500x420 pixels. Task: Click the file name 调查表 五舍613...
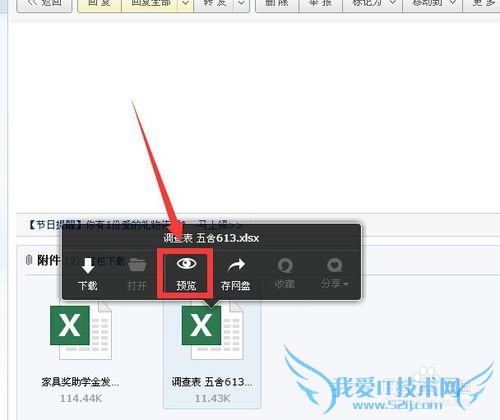(212, 382)
